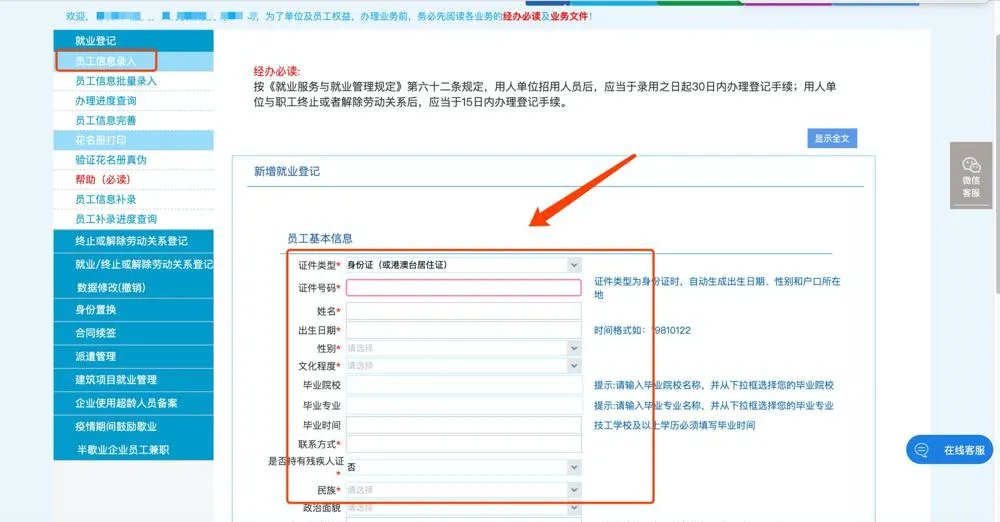
Task: Select 企业使用超龄人员备案 menu section
Action: pos(134,403)
